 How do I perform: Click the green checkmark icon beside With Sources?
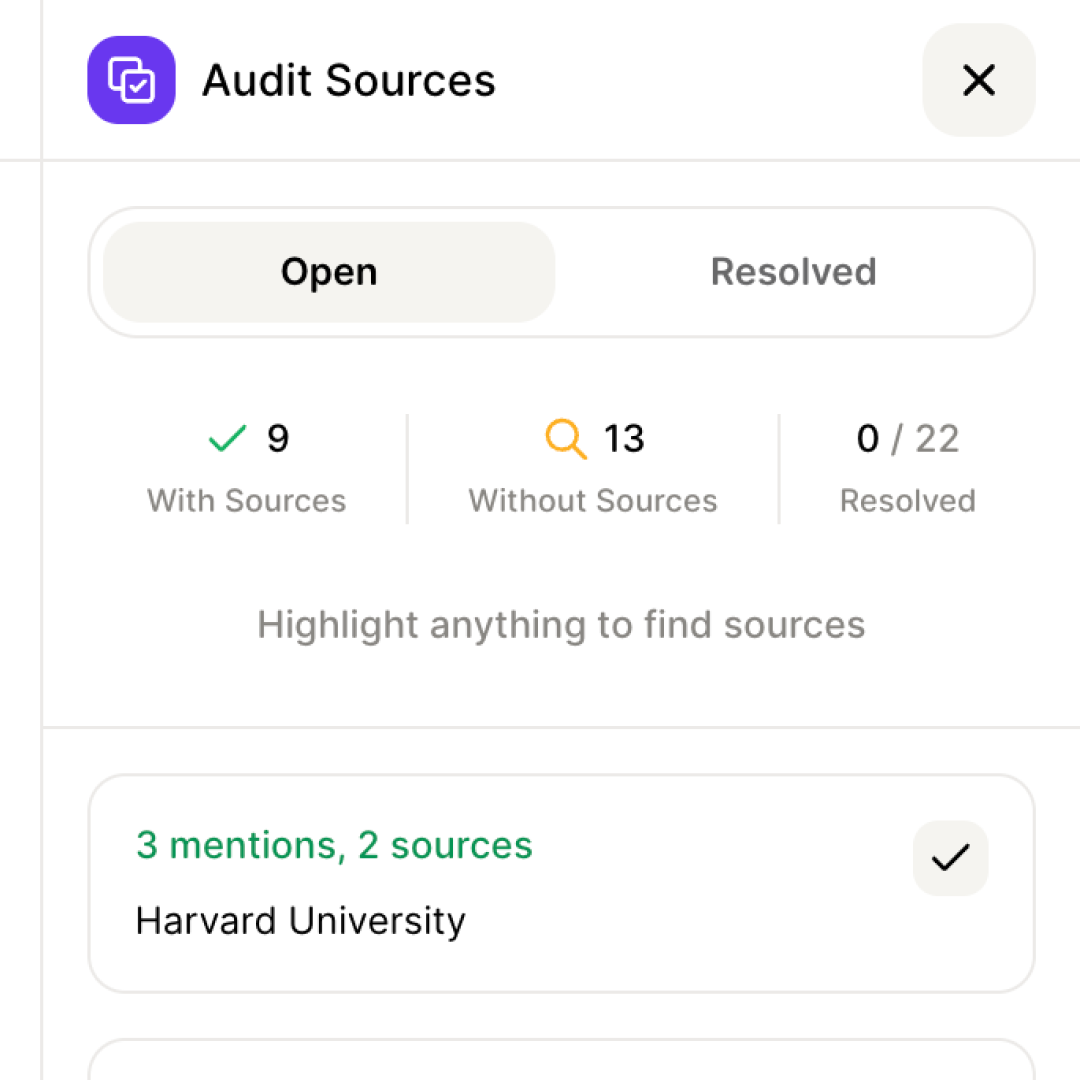point(226,438)
